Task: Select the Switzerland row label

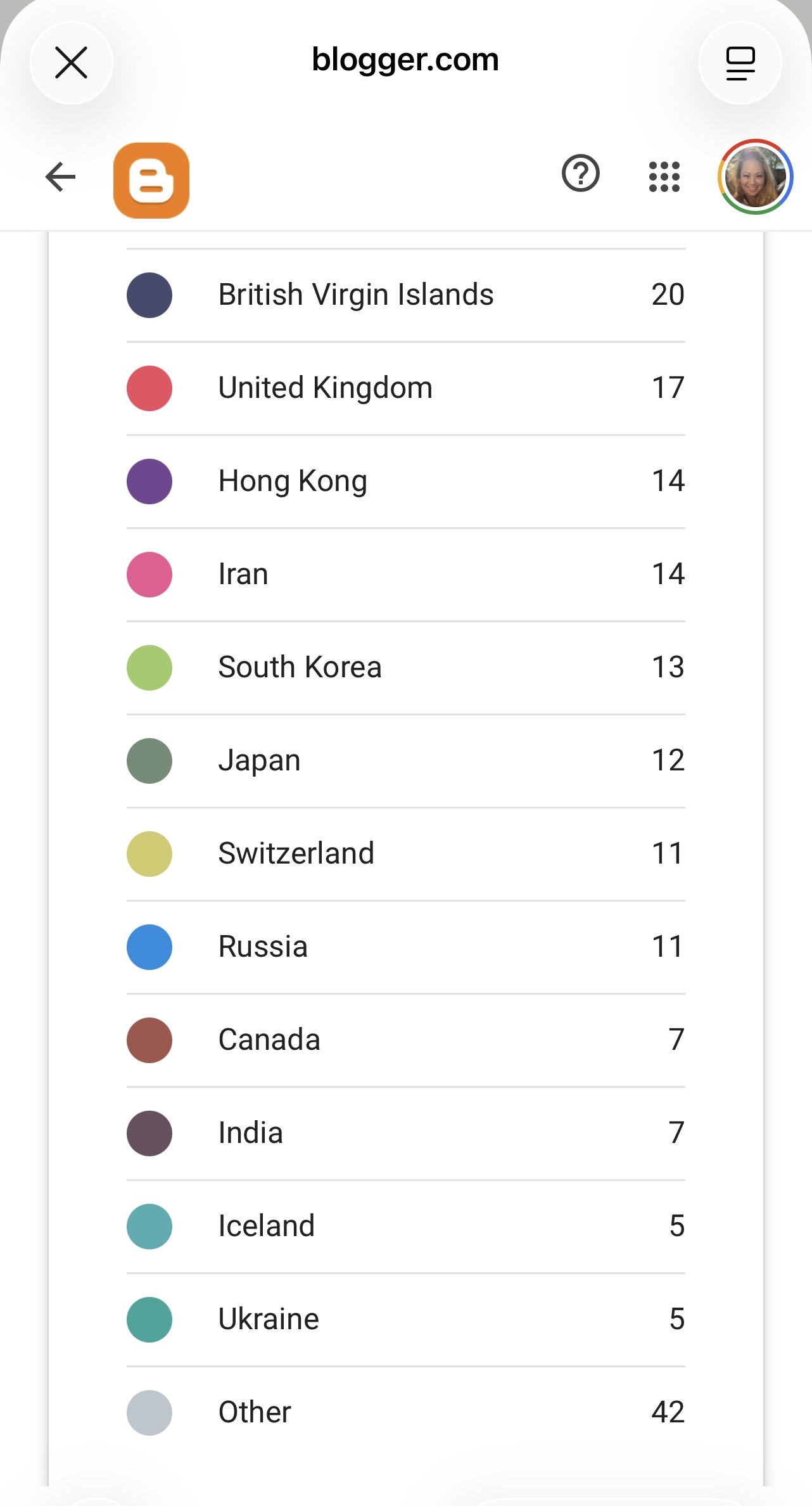Action: click(x=296, y=853)
